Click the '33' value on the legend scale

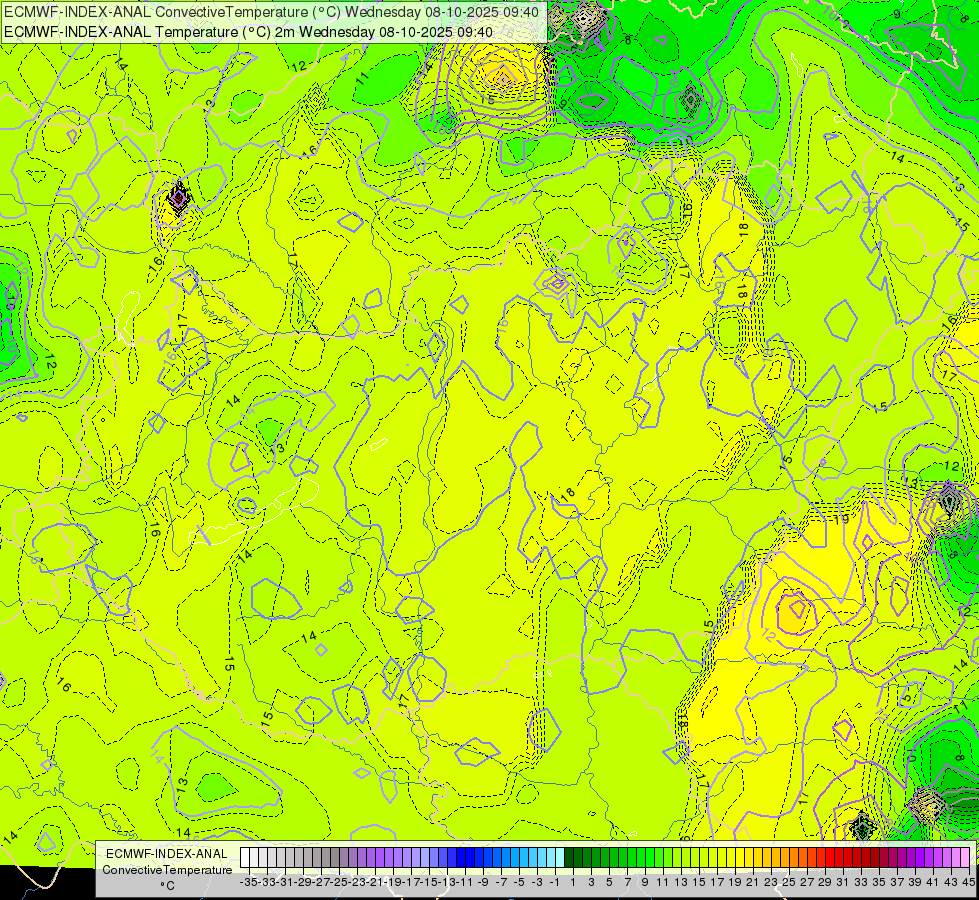(861, 882)
